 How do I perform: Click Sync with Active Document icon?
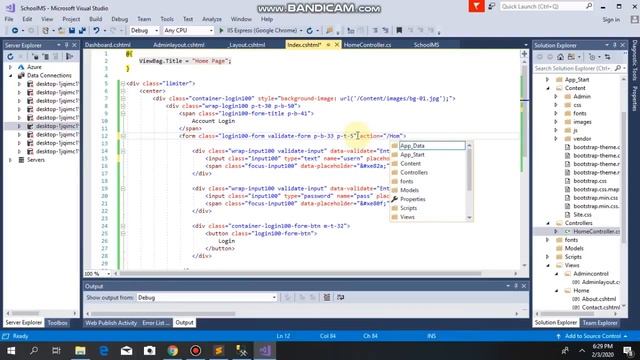click(608, 57)
